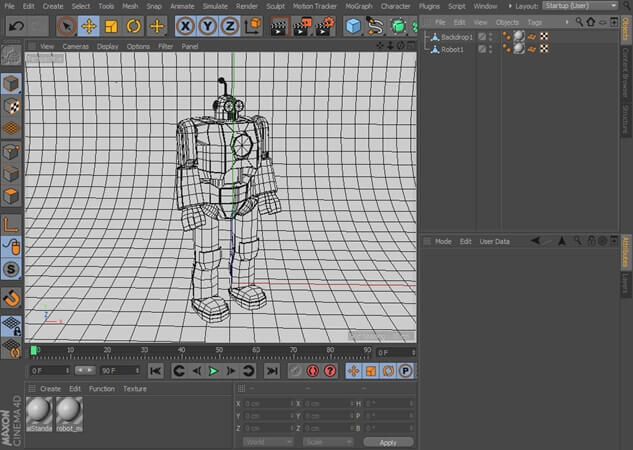Click the green generator object icon
The width and height of the screenshot is (633, 450).
(x=398, y=26)
